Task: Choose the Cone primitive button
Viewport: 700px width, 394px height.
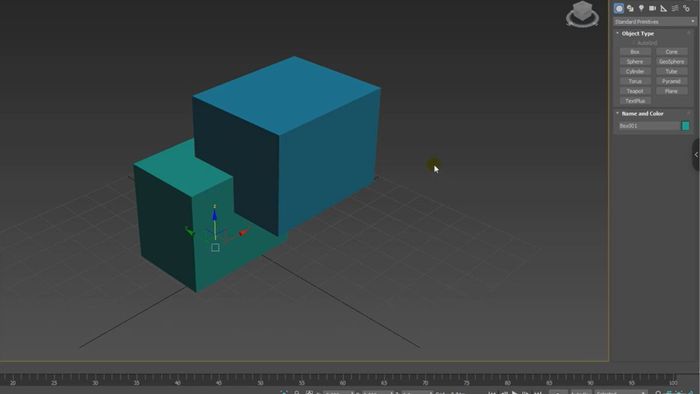Action: pos(671,52)
